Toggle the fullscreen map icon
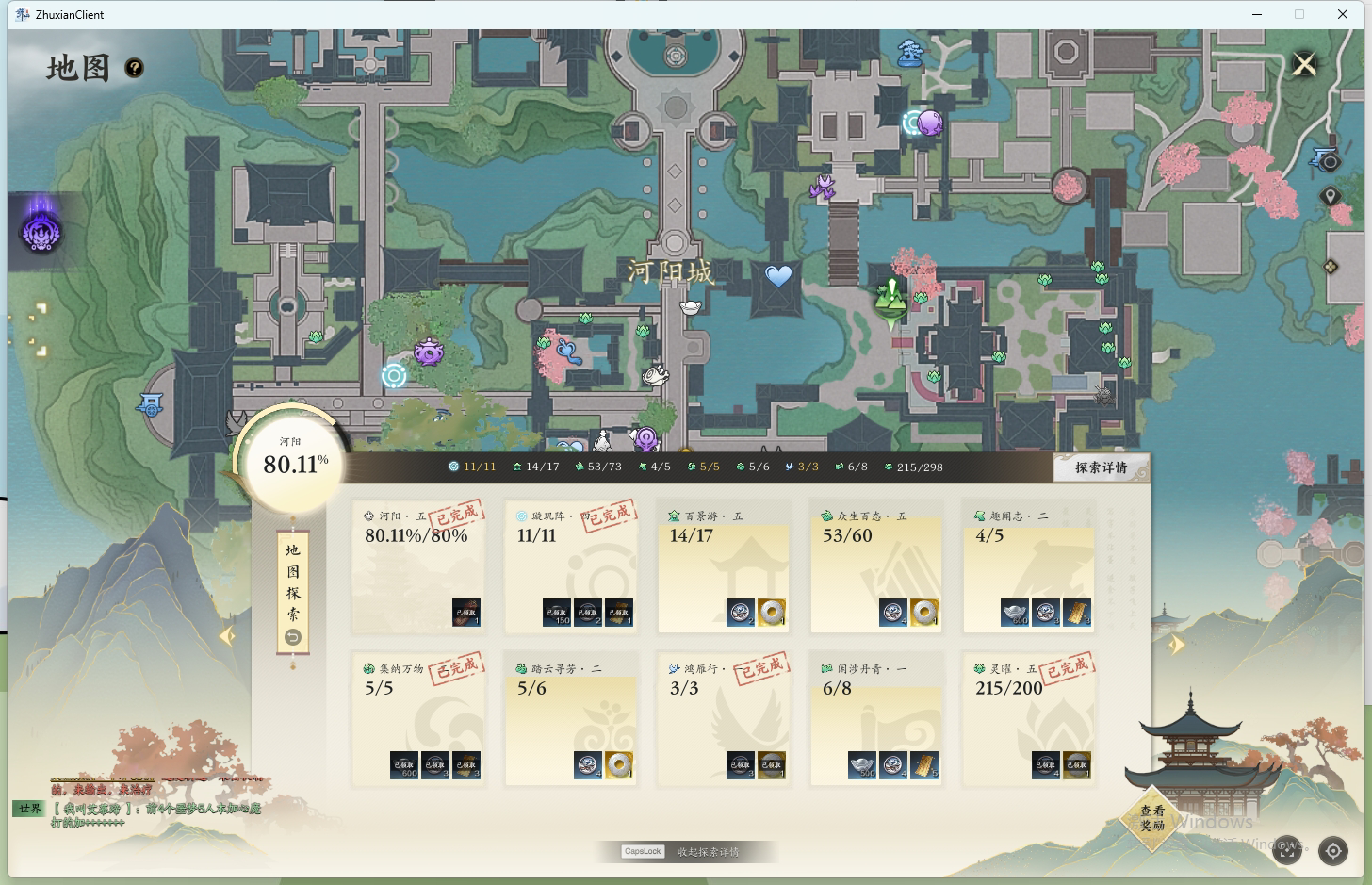The width and height of the screenshot is (1372, 885). pyautogui.click(x=1287, y=850)
